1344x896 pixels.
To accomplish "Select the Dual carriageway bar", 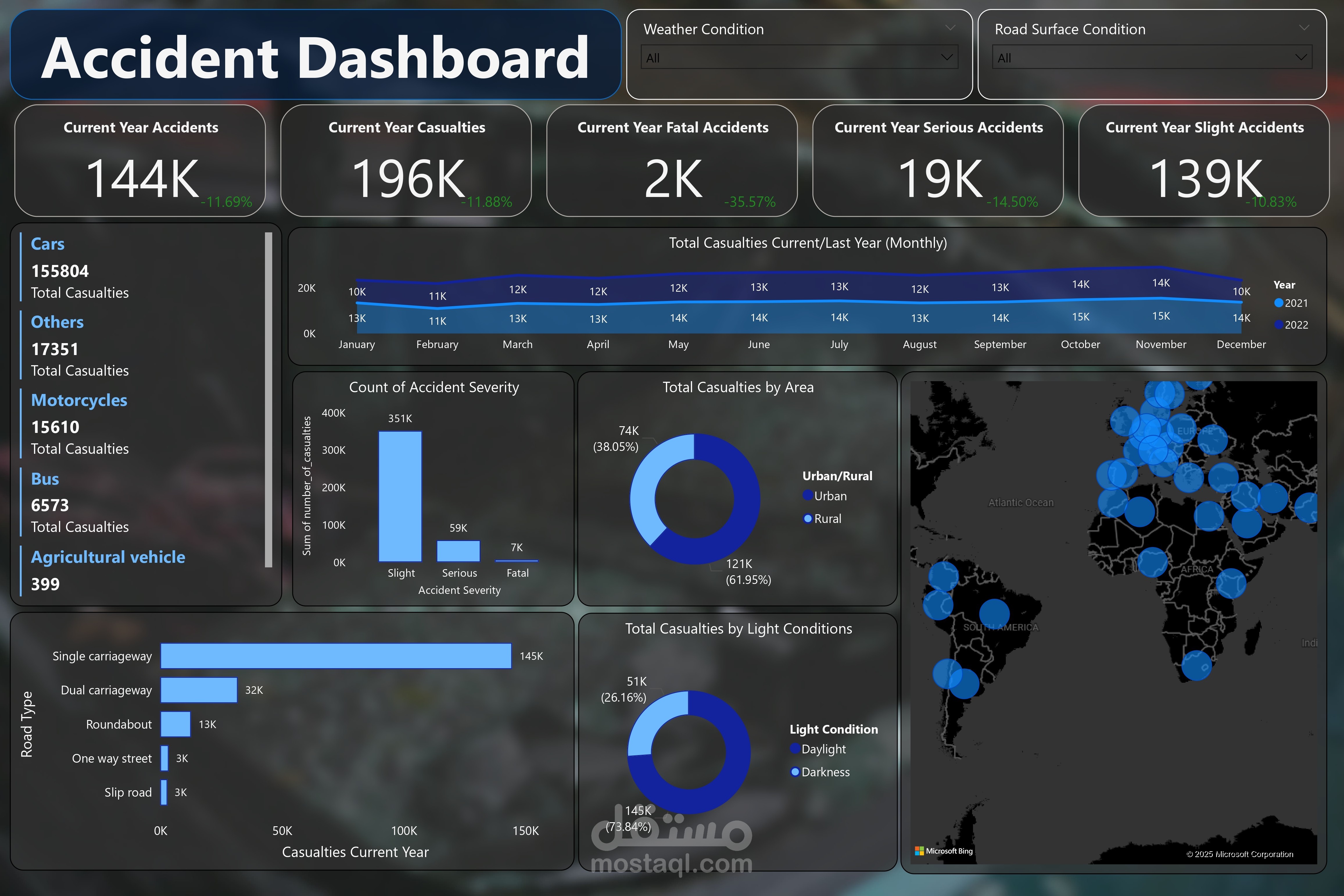I will pos(199,690).
